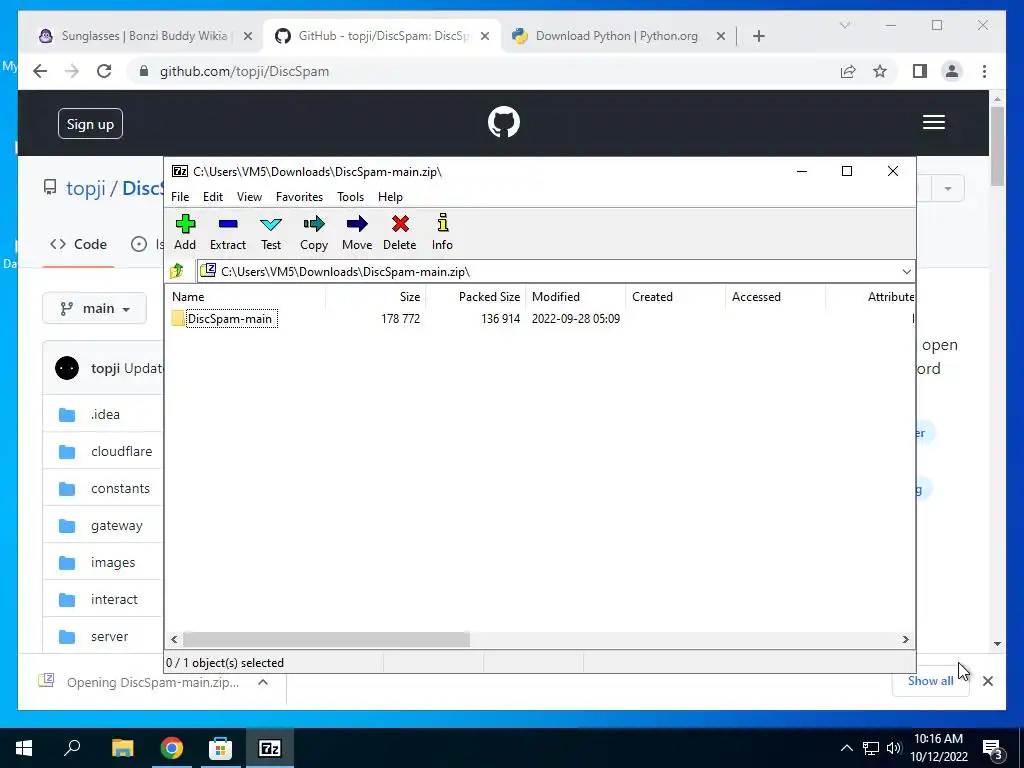Image resolution: width=1024 pixels, height=768 pixels.
Task: Open the .idea folder on GitHub
Action: pyautogui.click(x=105, y=414)
